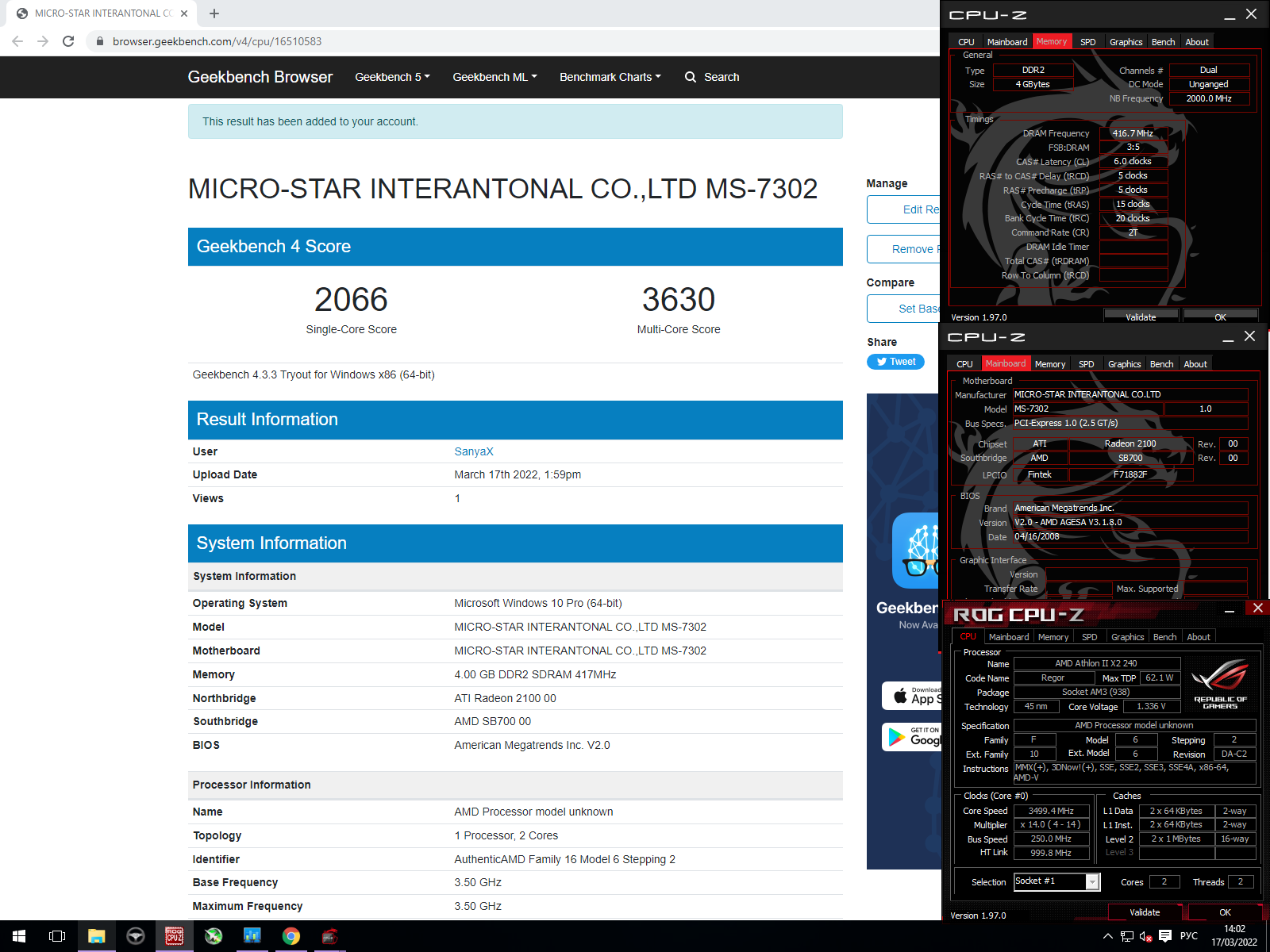Open Bench tab in middle CPU-Z window
Image resolution: width=1270 pixels, height=952 pixels.
1161,364
